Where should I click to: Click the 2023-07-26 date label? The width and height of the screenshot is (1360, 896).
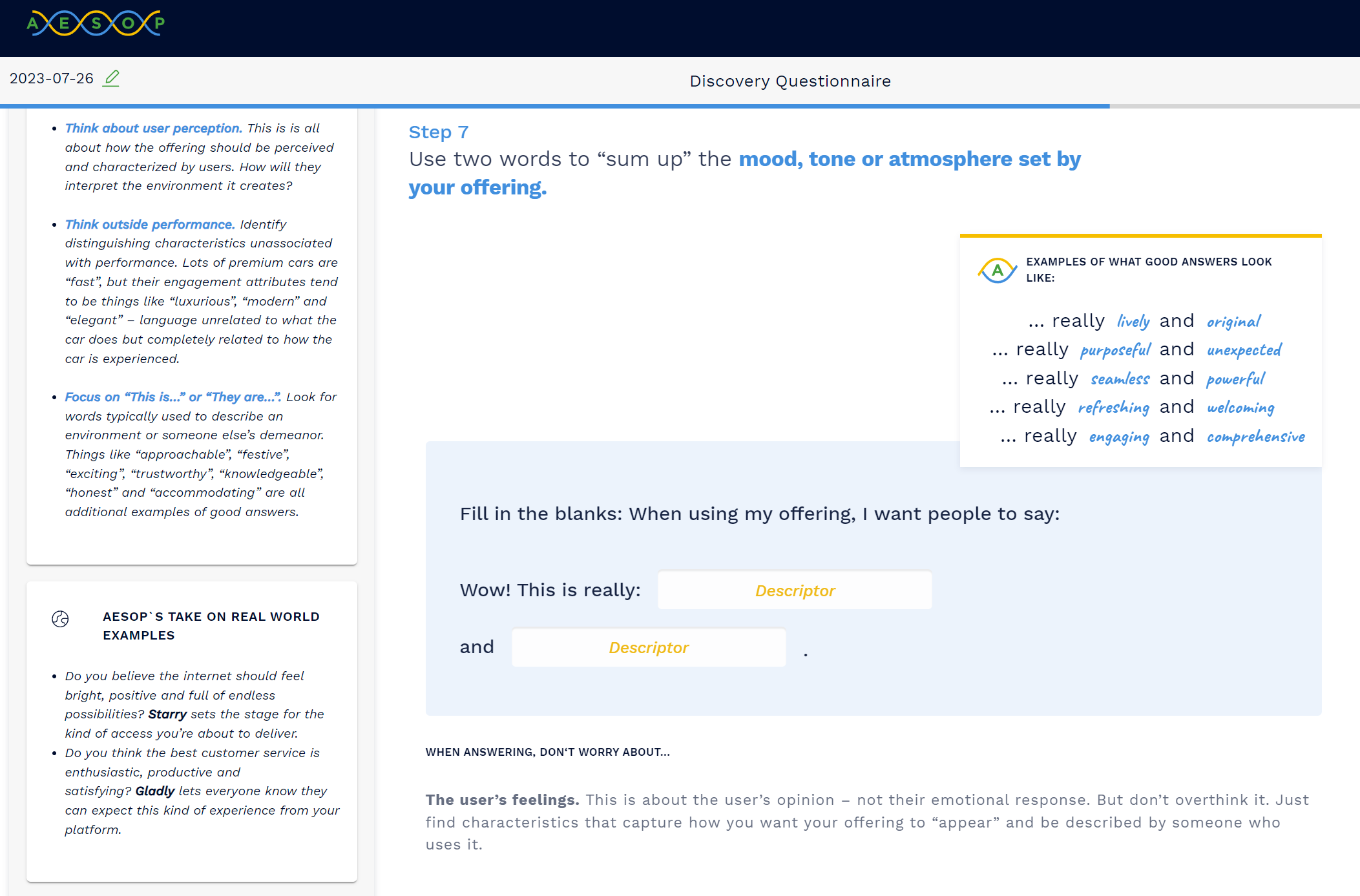pos(52,79)
